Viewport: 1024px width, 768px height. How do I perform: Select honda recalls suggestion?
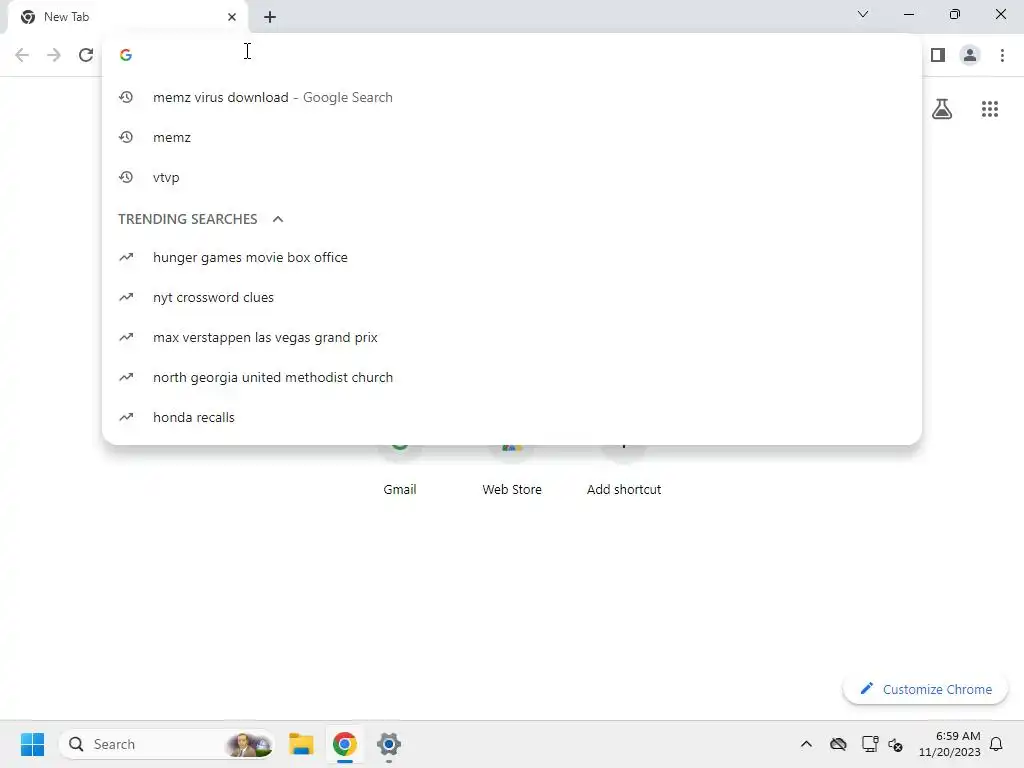(511, 417)
